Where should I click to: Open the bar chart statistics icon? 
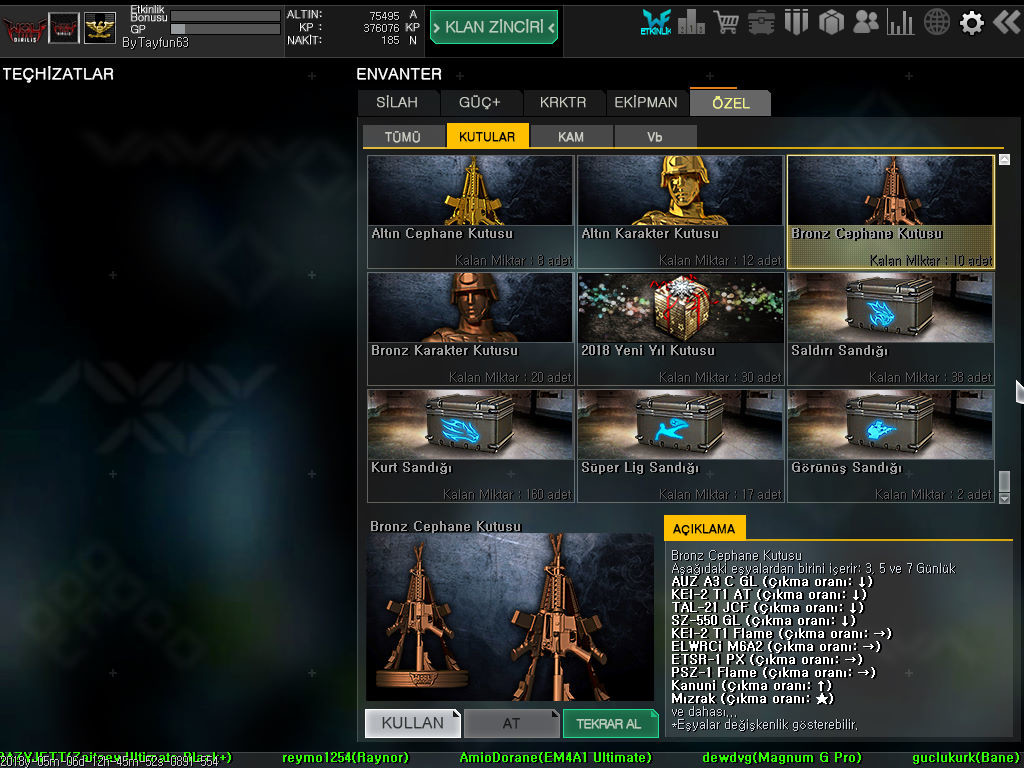pyautogui.click(x=901, y=23)
